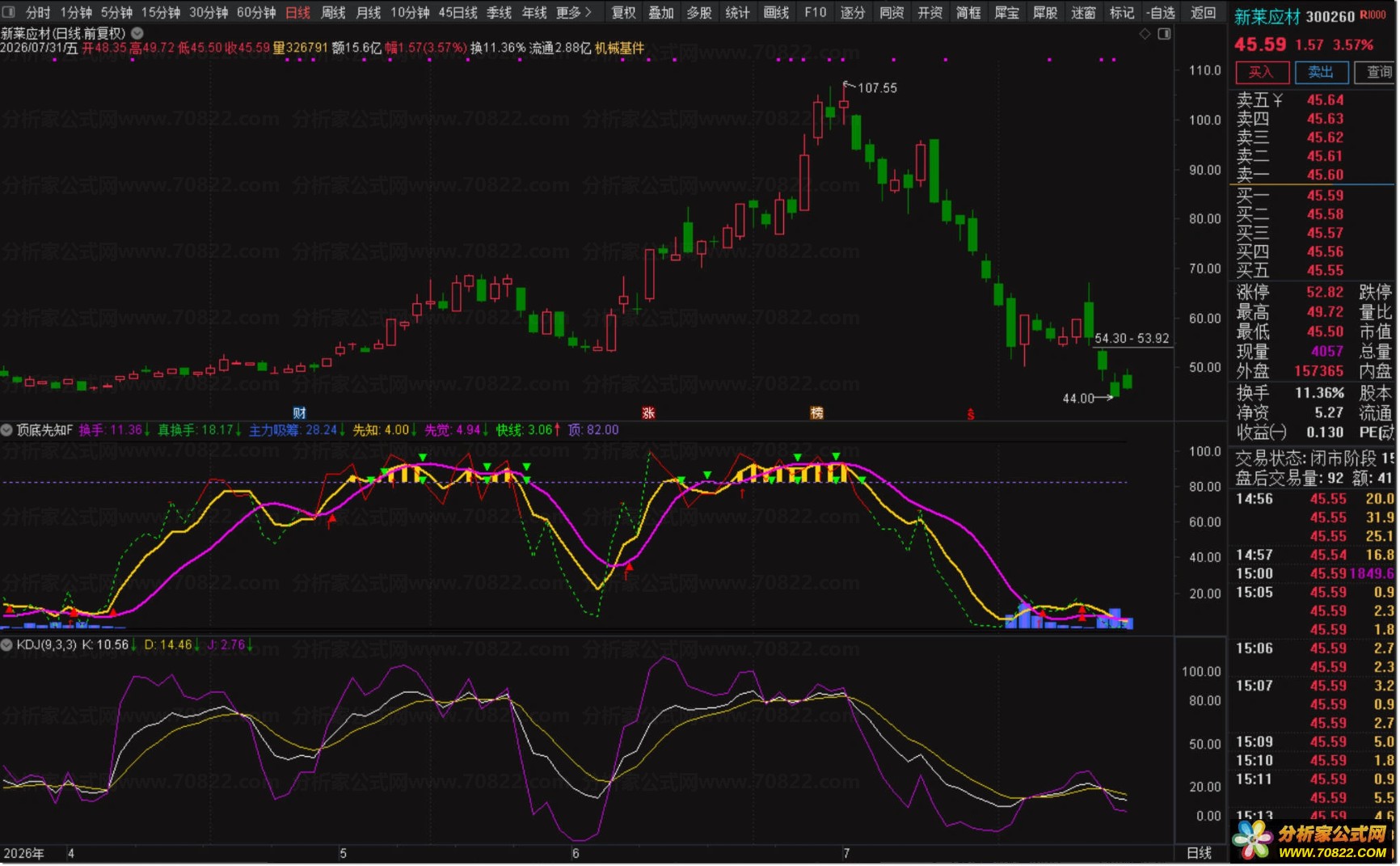Select the 30分钟 period
Screen dimensions: 1400x866
[209, 12]
